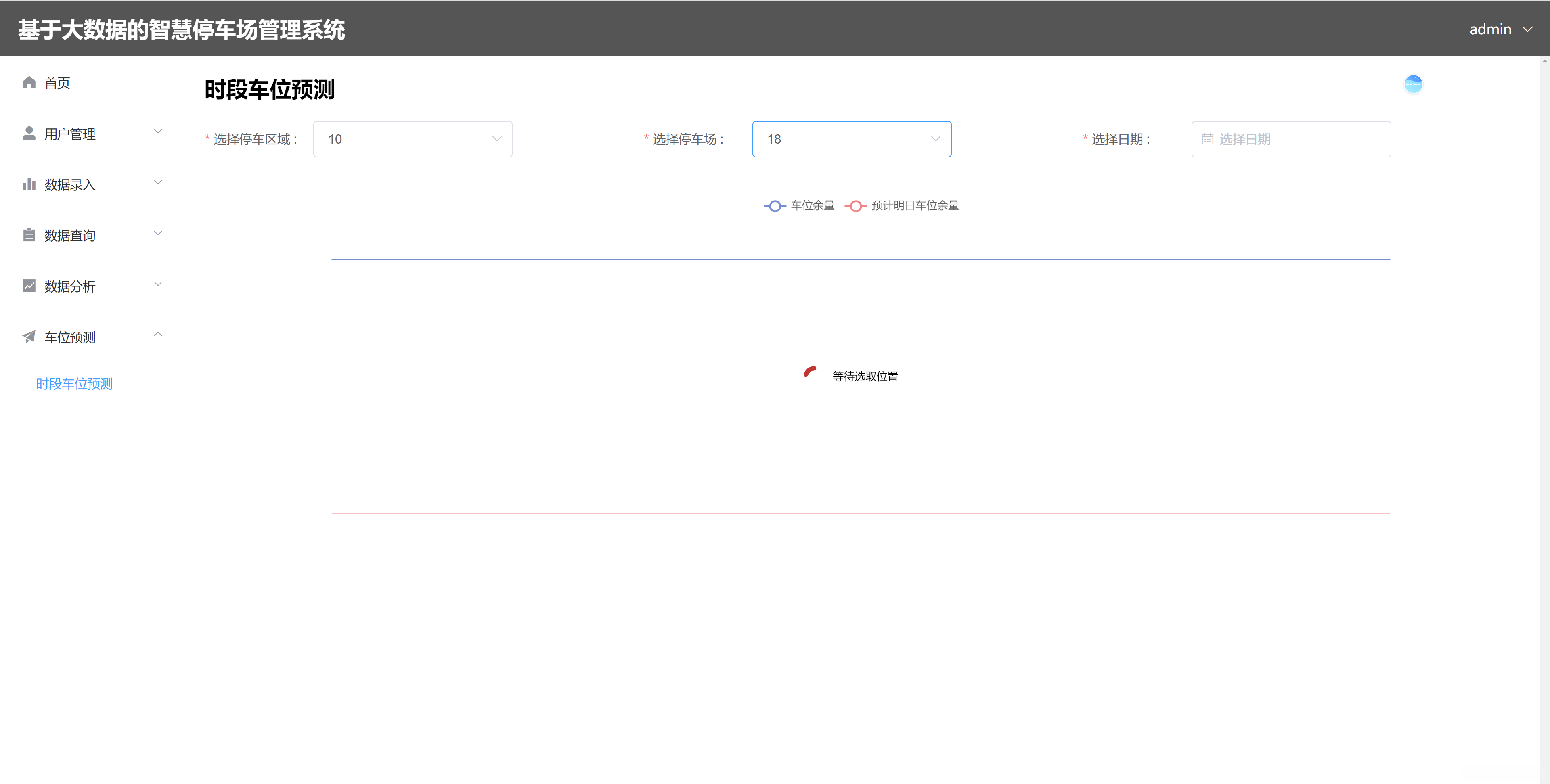The height and width of the screenshot is (784, 1550).
Task: Select the 时段车位预测 submenu item
Action: pos(75,384)
